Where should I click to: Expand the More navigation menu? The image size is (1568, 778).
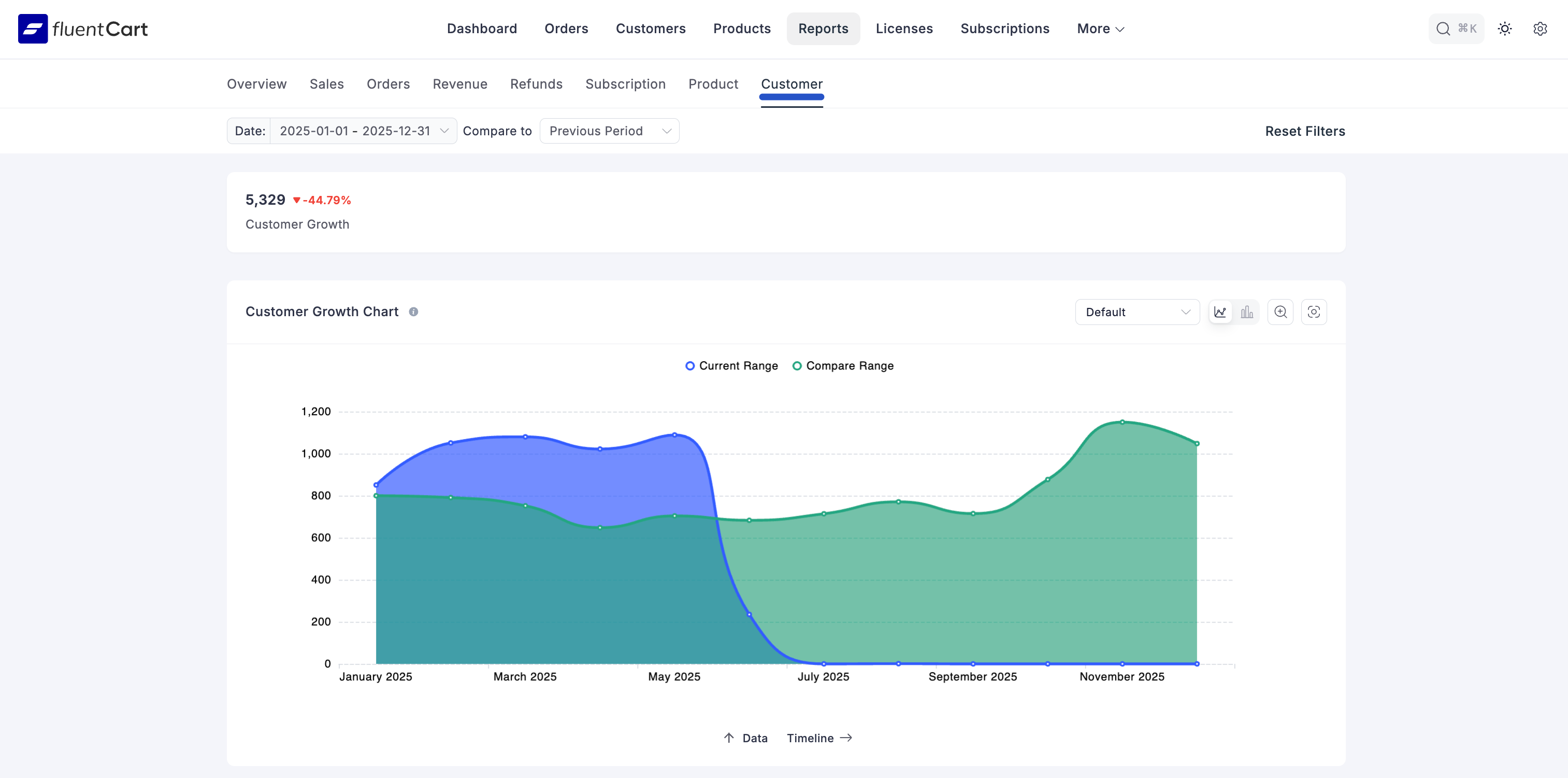(x=1100, y=29)
